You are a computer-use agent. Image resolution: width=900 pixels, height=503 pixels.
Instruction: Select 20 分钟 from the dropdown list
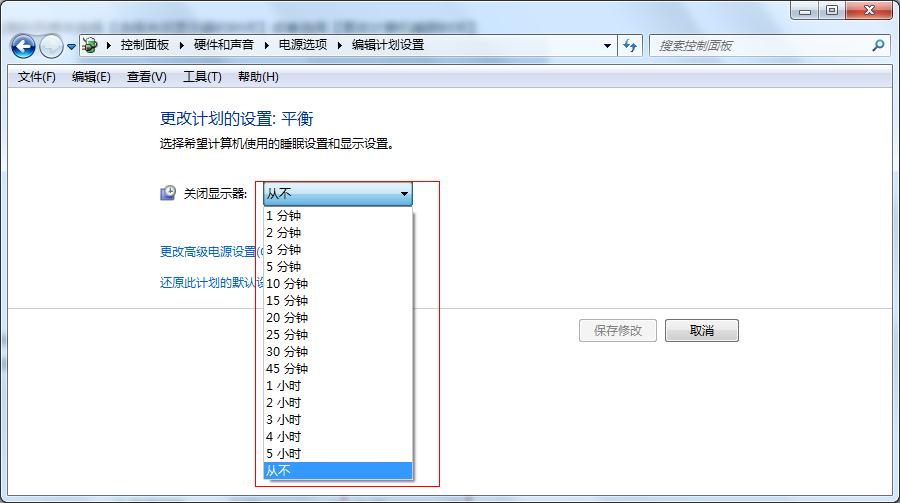point(338,318)
